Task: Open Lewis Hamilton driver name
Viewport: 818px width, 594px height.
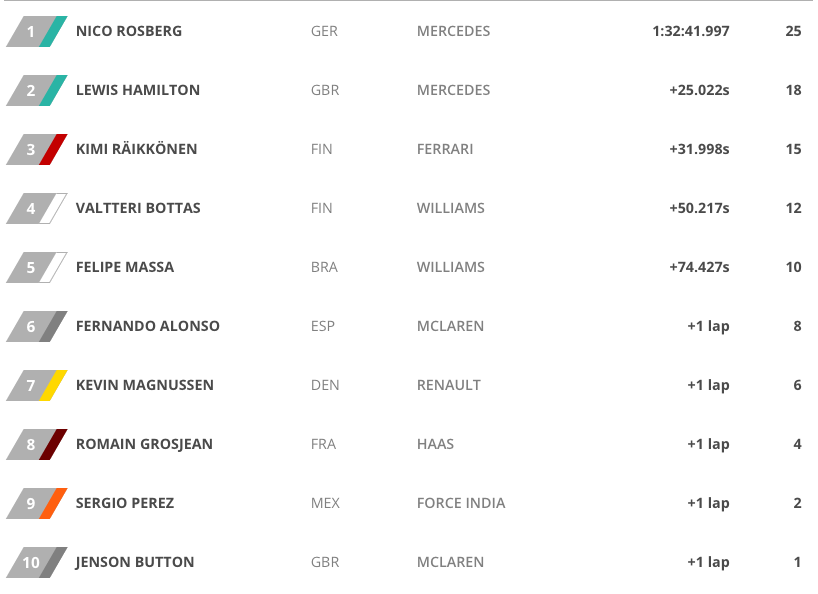Action: [x=138, y=90]
